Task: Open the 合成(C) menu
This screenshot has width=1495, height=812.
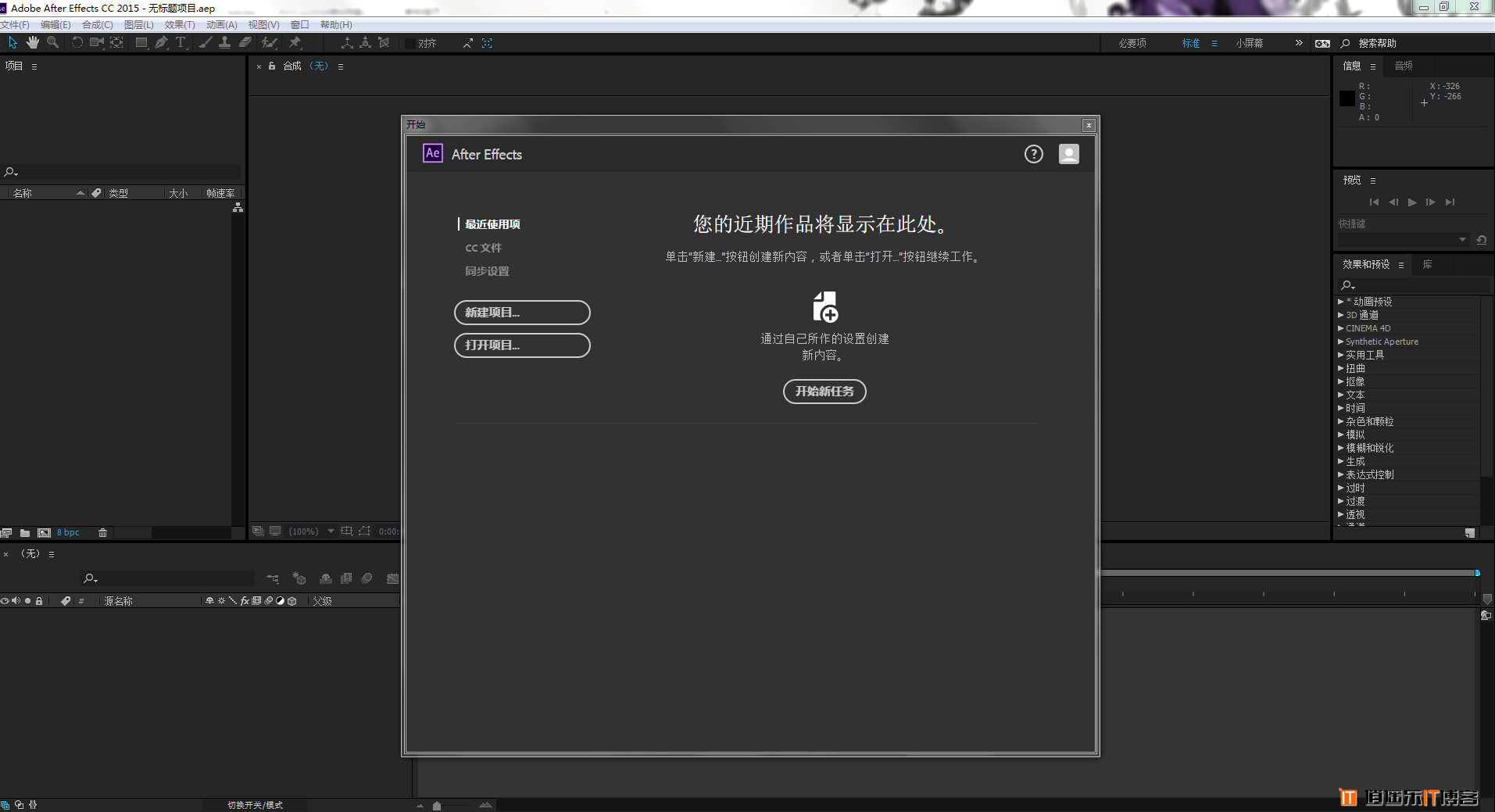Action: [x=98, y=25]
